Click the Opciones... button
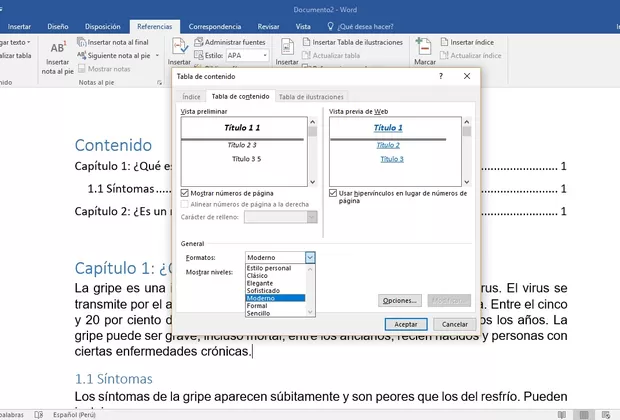The height and width of the screenshot is (420, 620). click(x=400, y=301)
